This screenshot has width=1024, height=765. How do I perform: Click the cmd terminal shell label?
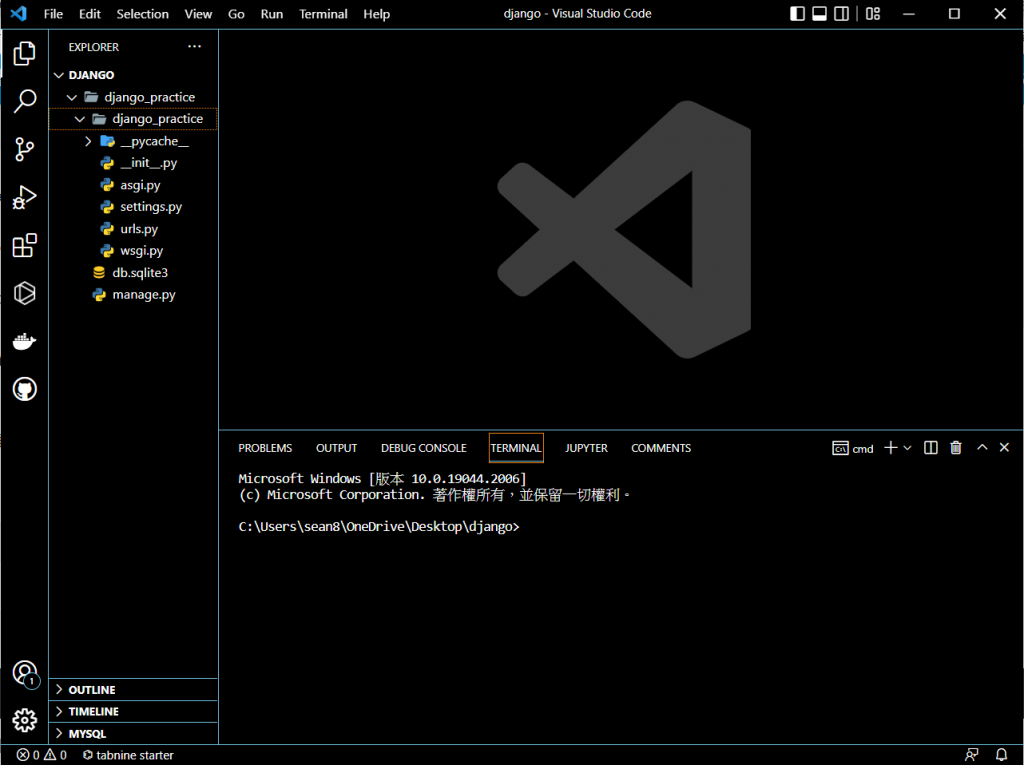pos(853,448)
